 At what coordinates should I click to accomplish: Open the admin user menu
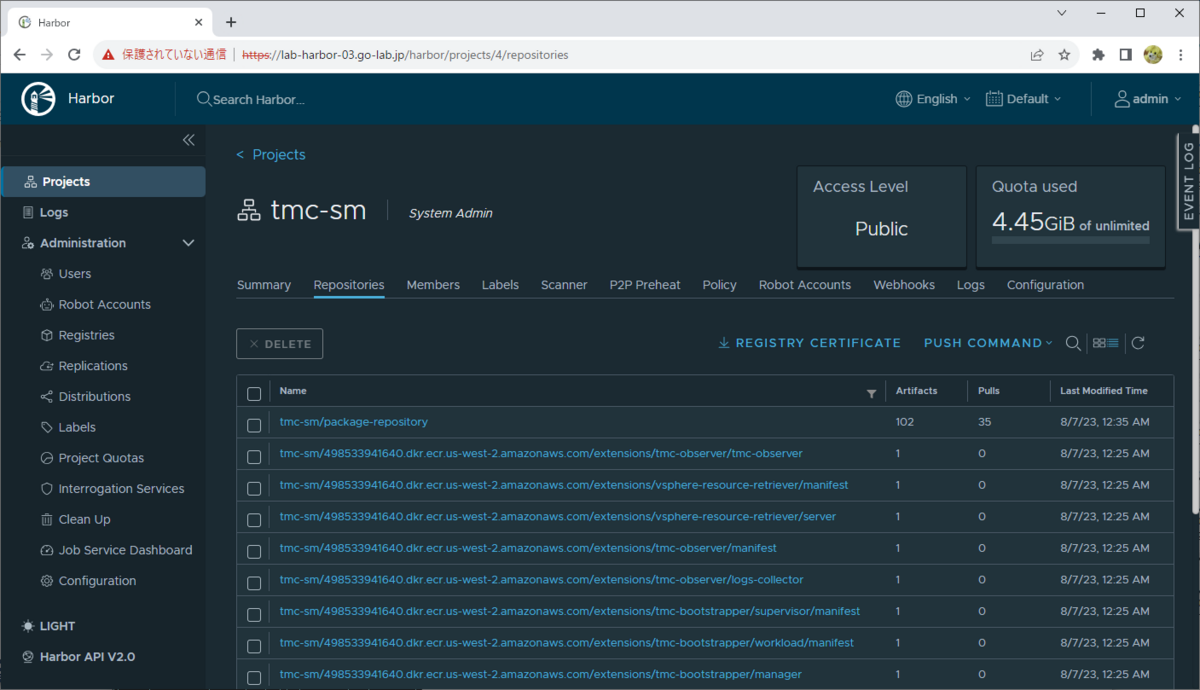[x=1148, y=99]
